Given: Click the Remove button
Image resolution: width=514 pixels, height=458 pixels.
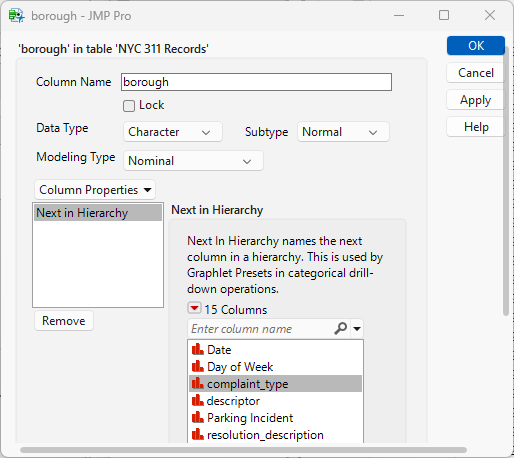Looking at the screenshot, I should (x=64, y=321).
